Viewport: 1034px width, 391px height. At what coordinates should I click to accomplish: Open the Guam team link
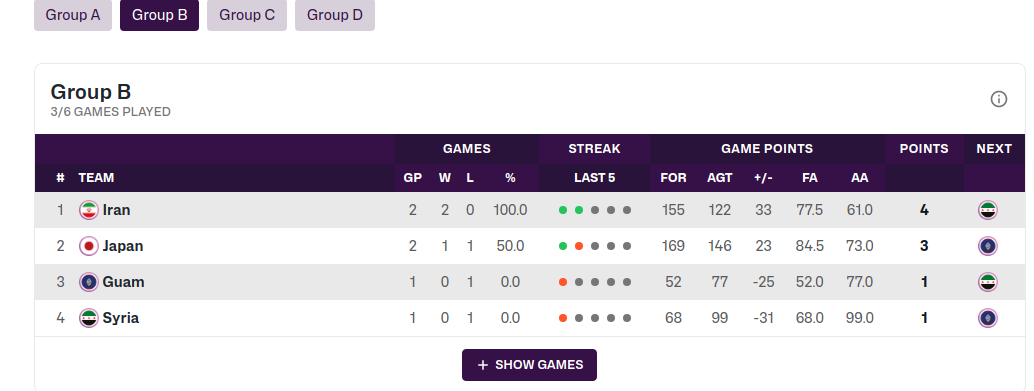coord(123,282)
